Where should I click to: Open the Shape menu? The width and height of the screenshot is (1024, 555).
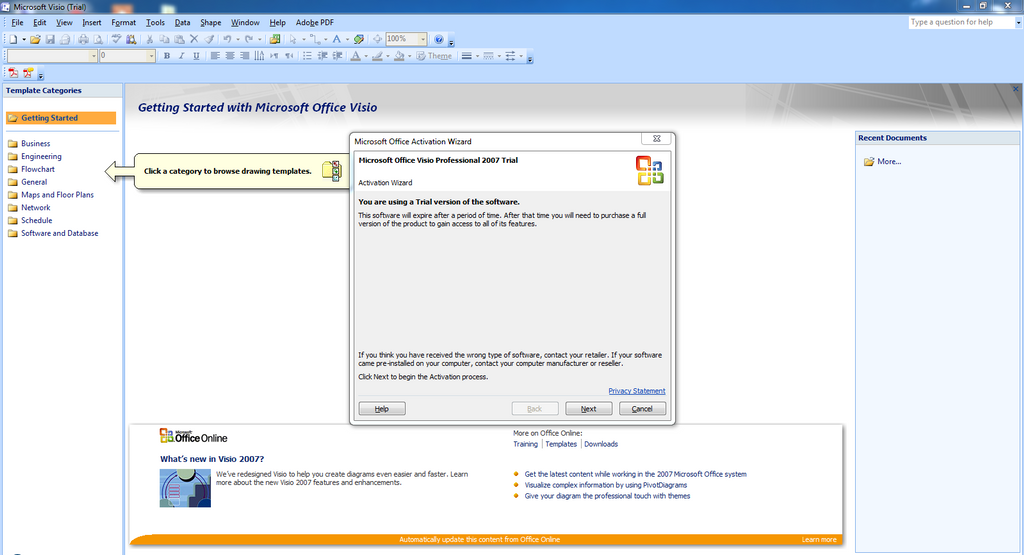[210, 22]
